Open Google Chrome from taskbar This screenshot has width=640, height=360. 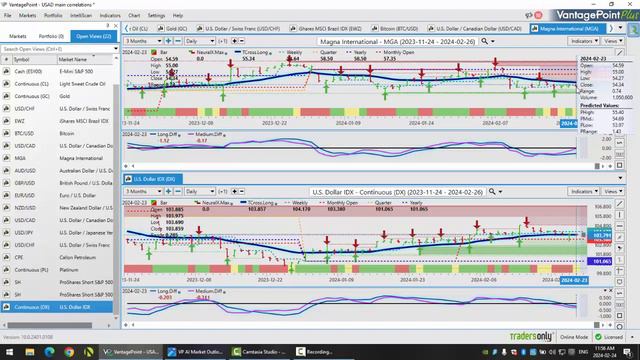[x=69, y=351]
